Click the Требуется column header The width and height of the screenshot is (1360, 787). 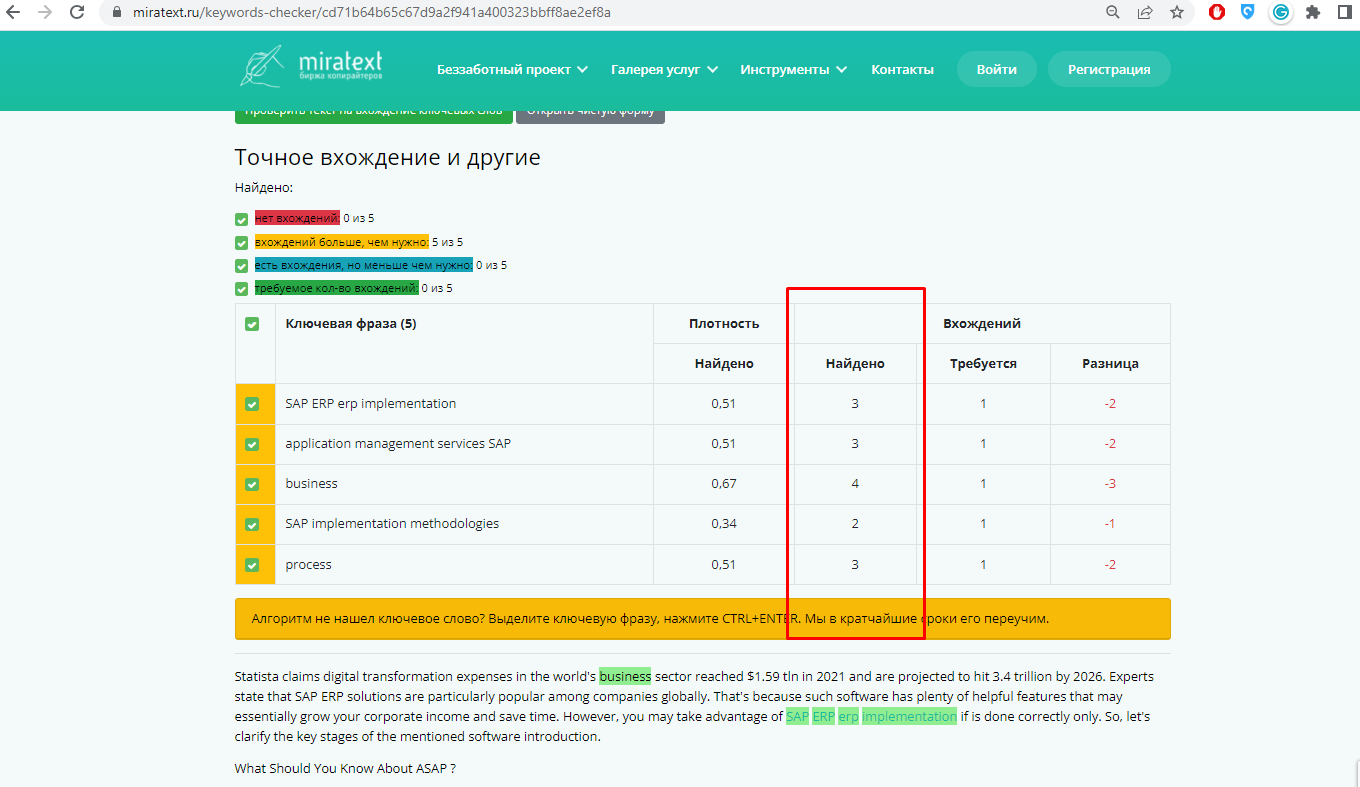[983, 363]
